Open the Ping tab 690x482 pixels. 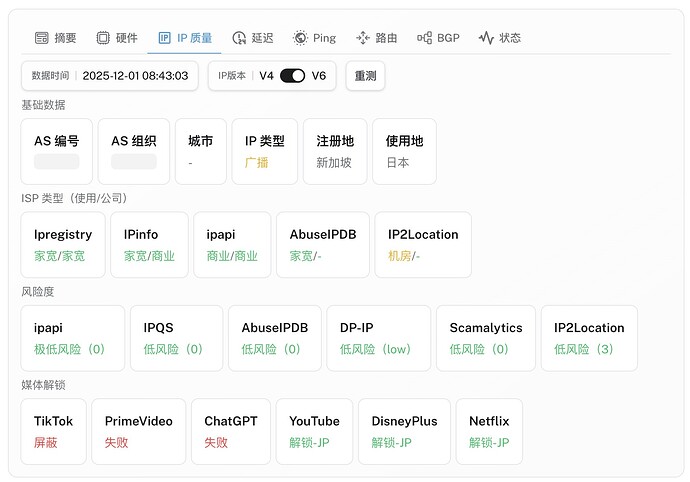coord(315,38)
